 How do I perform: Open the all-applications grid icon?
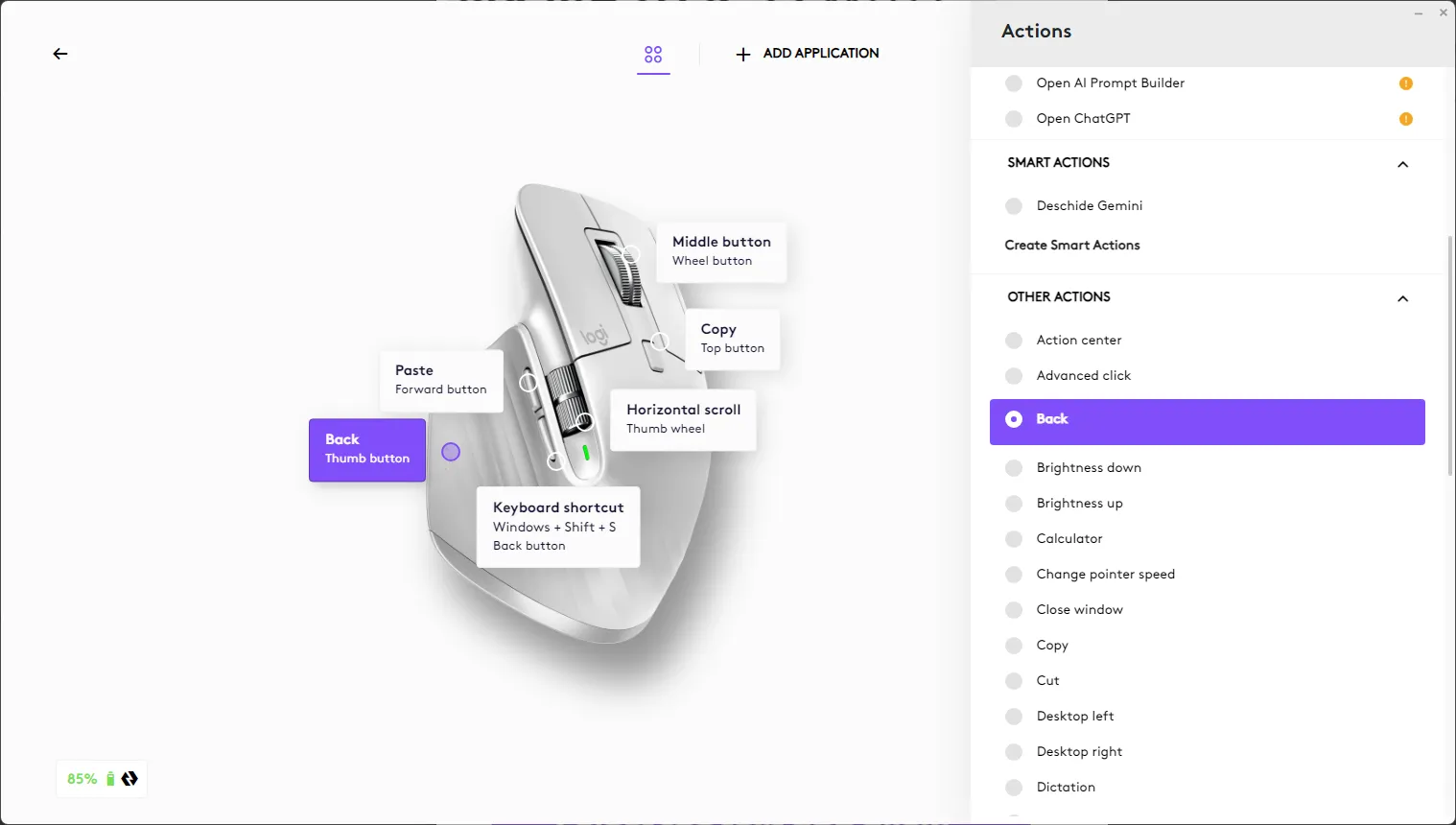pos(653,55)
